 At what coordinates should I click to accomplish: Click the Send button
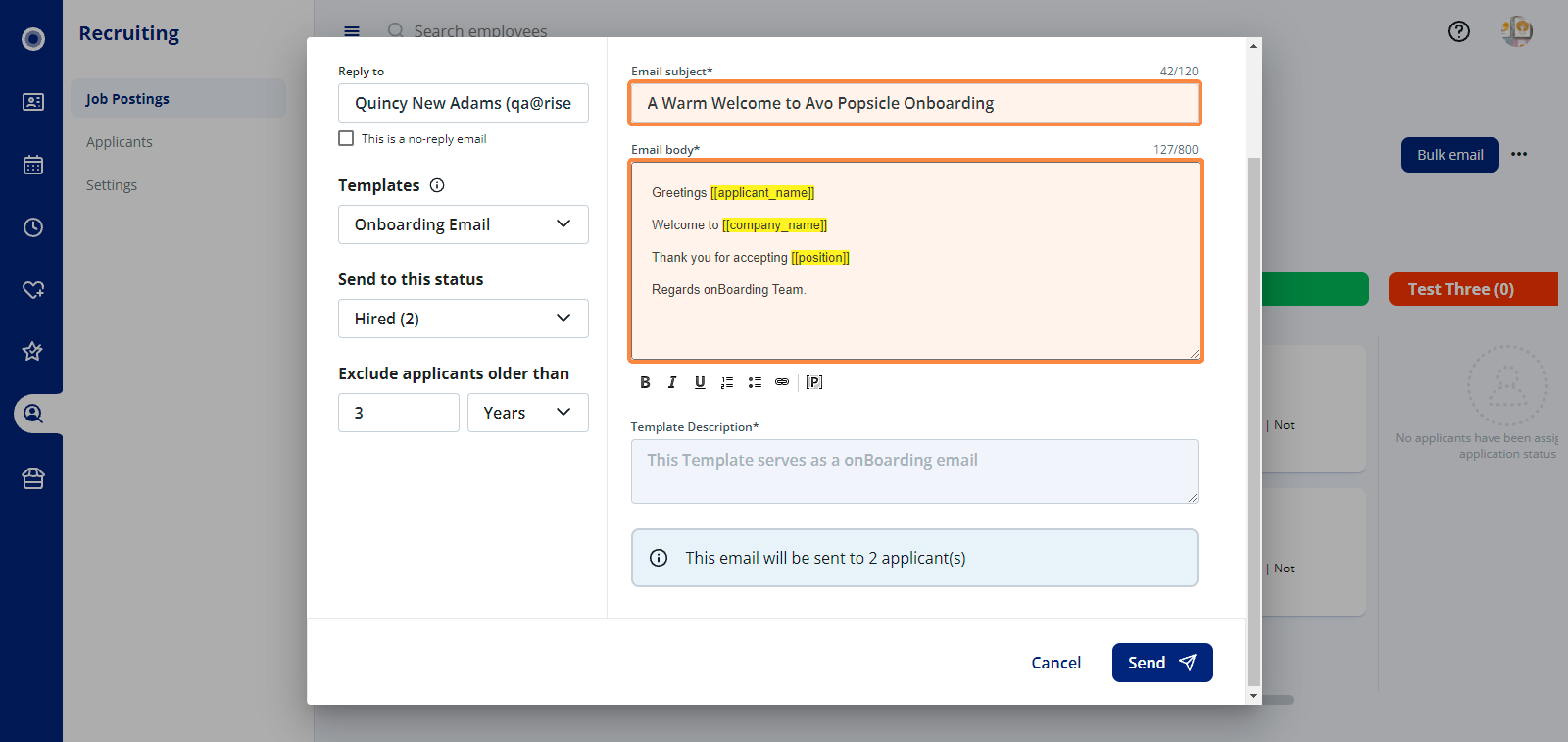tap(1162, 662)
